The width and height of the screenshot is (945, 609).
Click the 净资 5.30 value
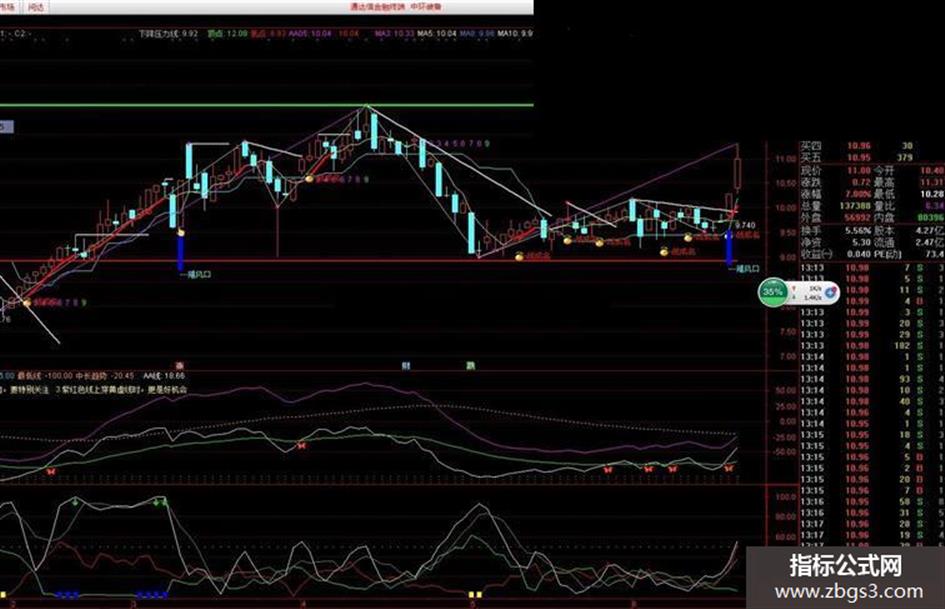pos(861,242)
